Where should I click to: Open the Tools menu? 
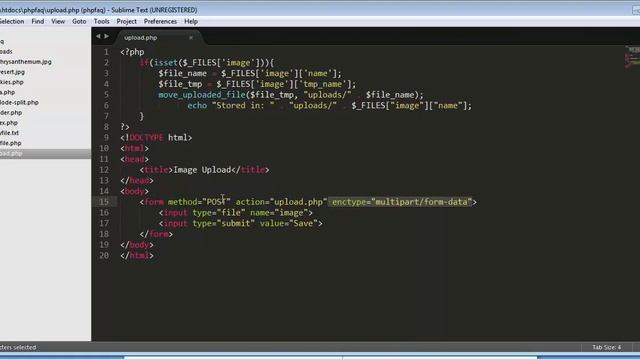[102, 22]
